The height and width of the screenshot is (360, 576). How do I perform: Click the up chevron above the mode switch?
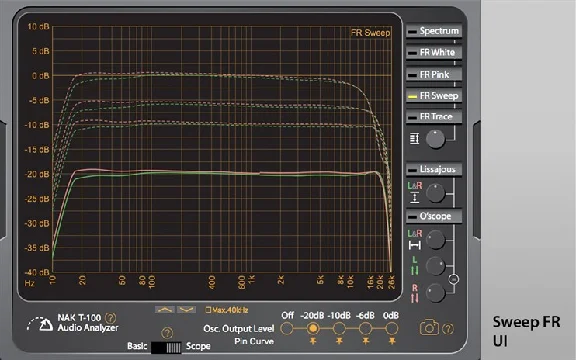coord(165,310)
